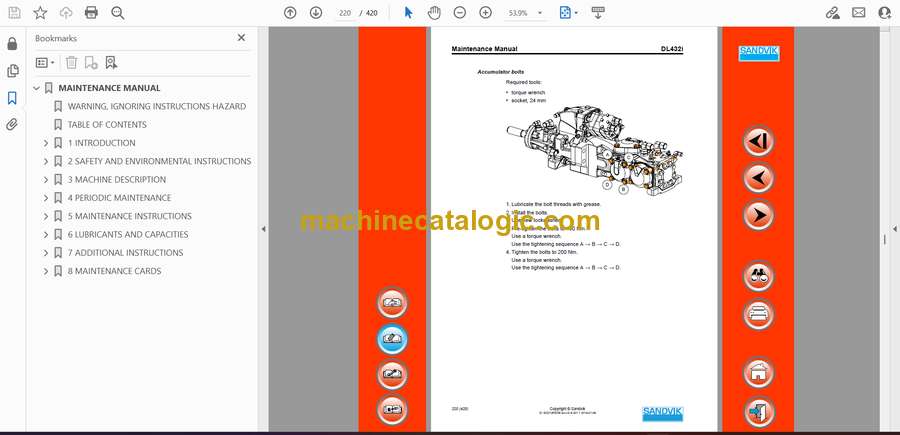Select the Bookmarks panel icon
This screenshot has width=900, height=435.
coord(12,98)
